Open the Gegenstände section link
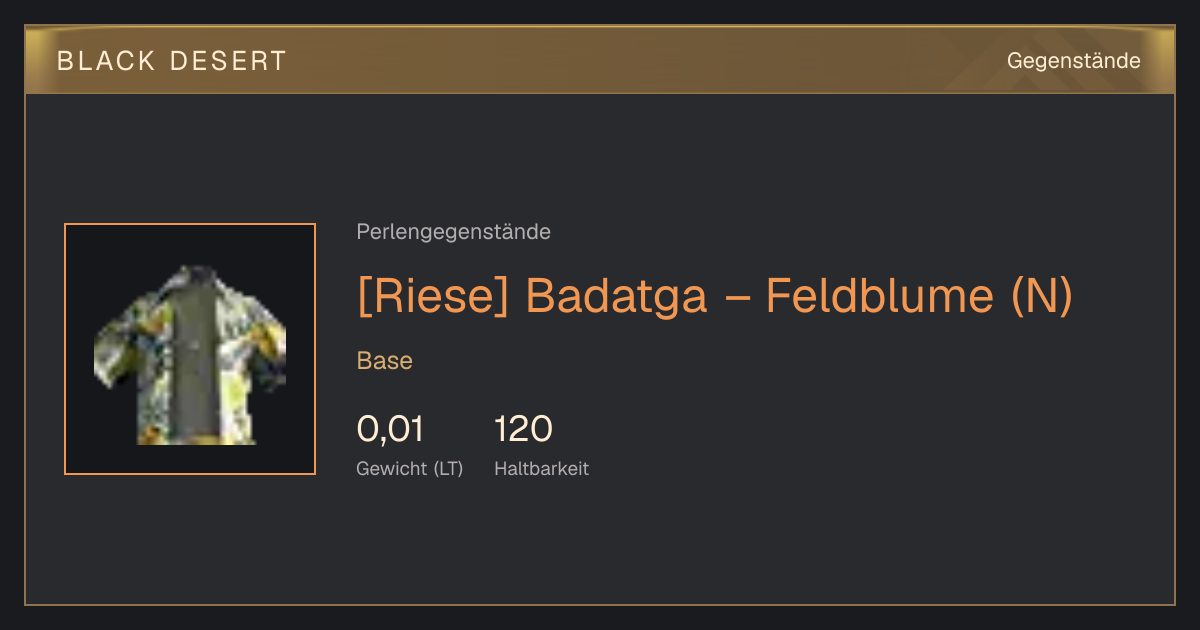This screenshot has height=630, width=1200. click(1074, 61)
